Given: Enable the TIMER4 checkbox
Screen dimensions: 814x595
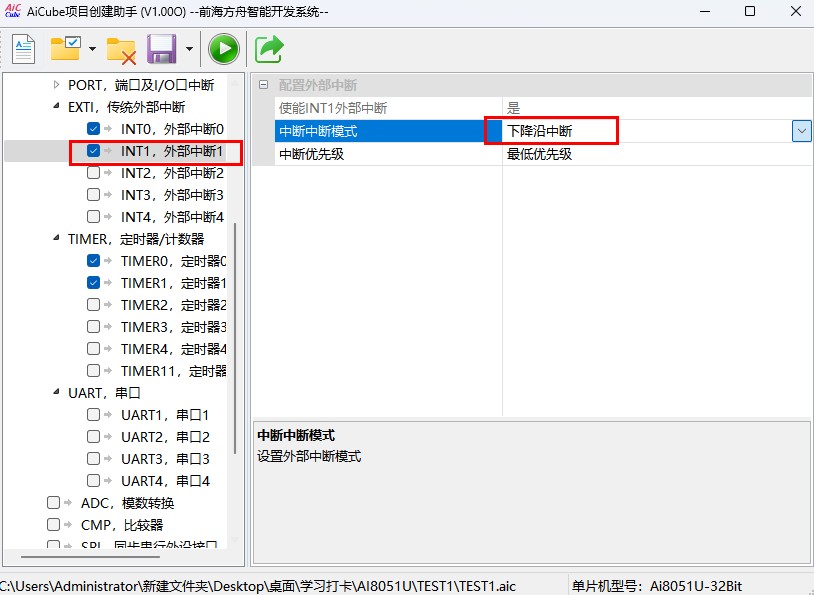Looking at the screenshot, I should tap(93, 348).
